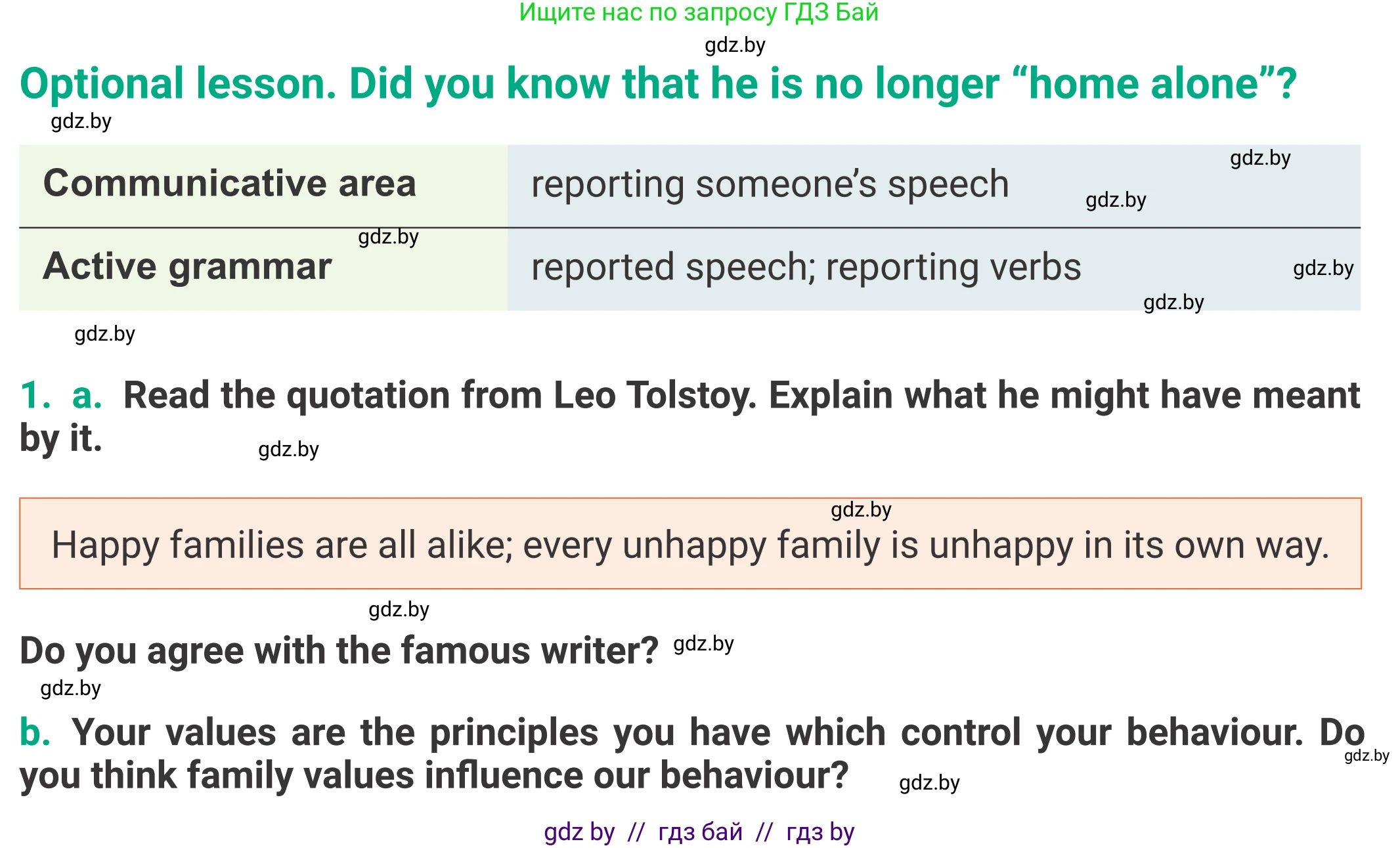The width and height of the screenshot is (1400, 848).
Task: Click the 'reported speech; reporting verbs' cell
Action: (806, 268)
